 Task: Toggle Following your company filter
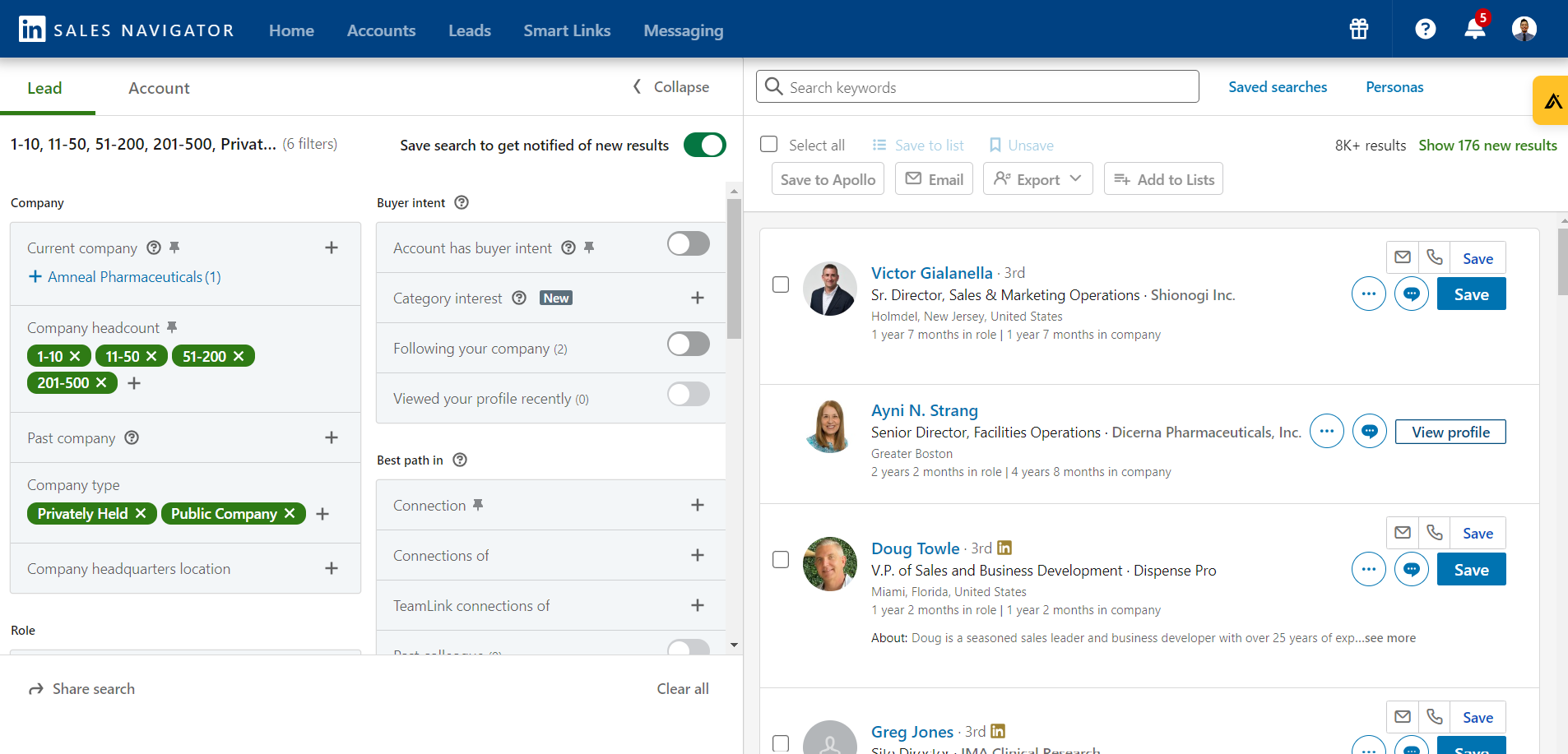coord(689,344)
